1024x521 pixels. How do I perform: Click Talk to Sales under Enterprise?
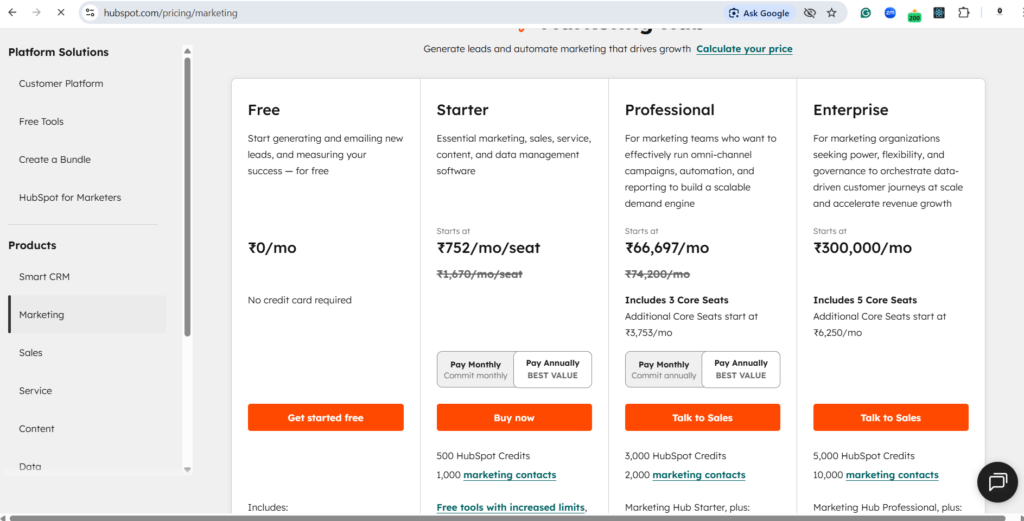(x=890, y=418)
